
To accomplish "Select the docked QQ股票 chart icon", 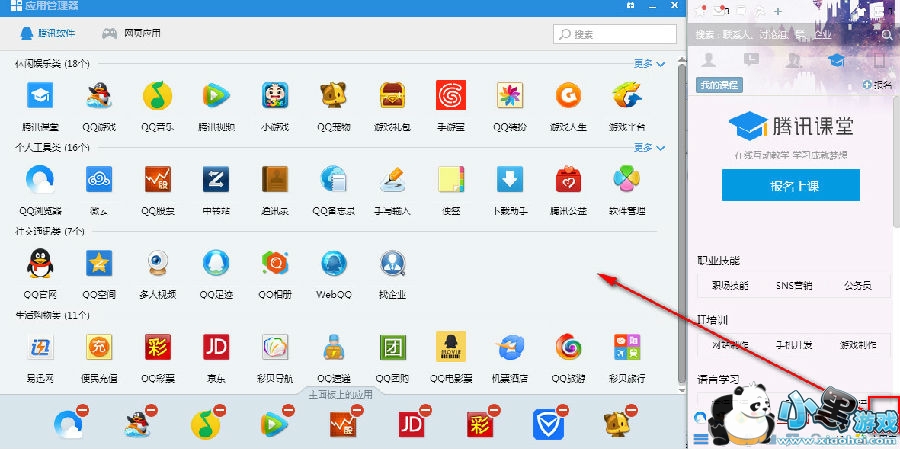I will tap(343, 425).
